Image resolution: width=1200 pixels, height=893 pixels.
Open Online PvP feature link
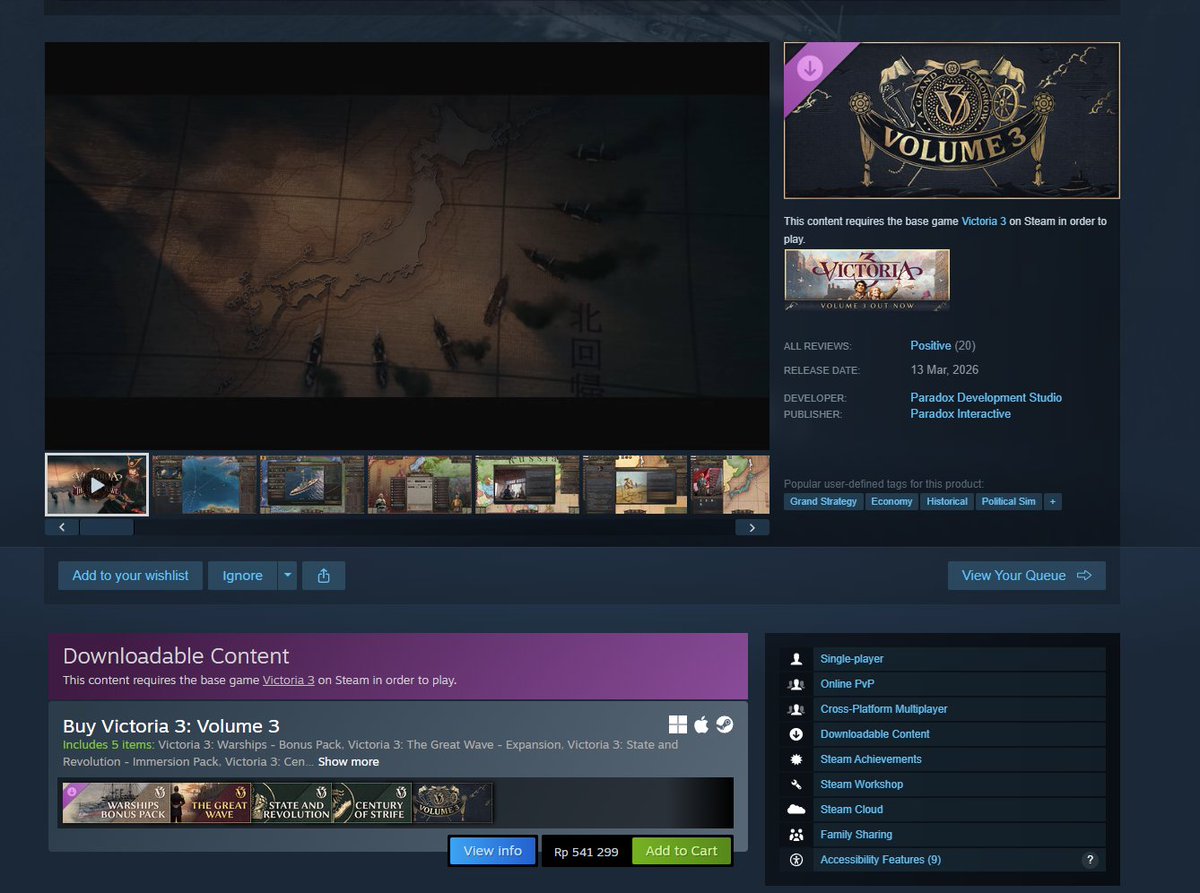pyautogui.click(x=847, y=684)
